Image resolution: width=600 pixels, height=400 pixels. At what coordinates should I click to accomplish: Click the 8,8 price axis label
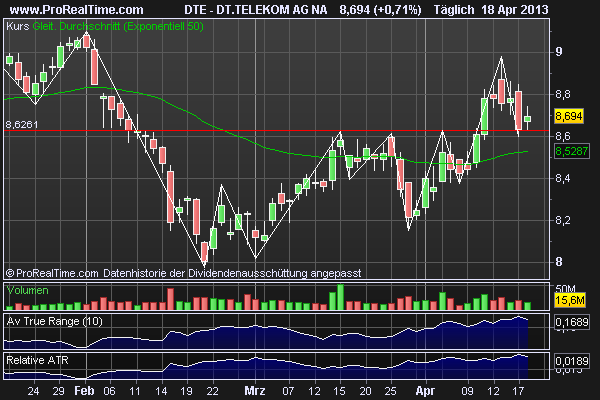click(x=562, y=94)
